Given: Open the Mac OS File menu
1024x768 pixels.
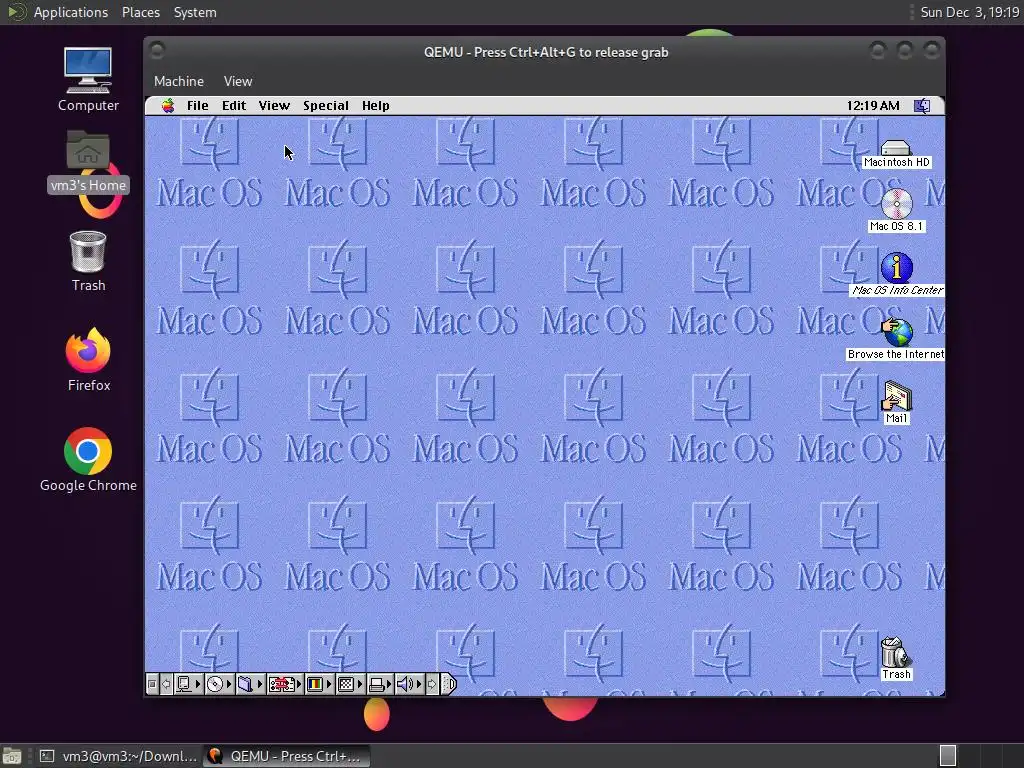Looking at the screenshot, I should coord(197,106).
